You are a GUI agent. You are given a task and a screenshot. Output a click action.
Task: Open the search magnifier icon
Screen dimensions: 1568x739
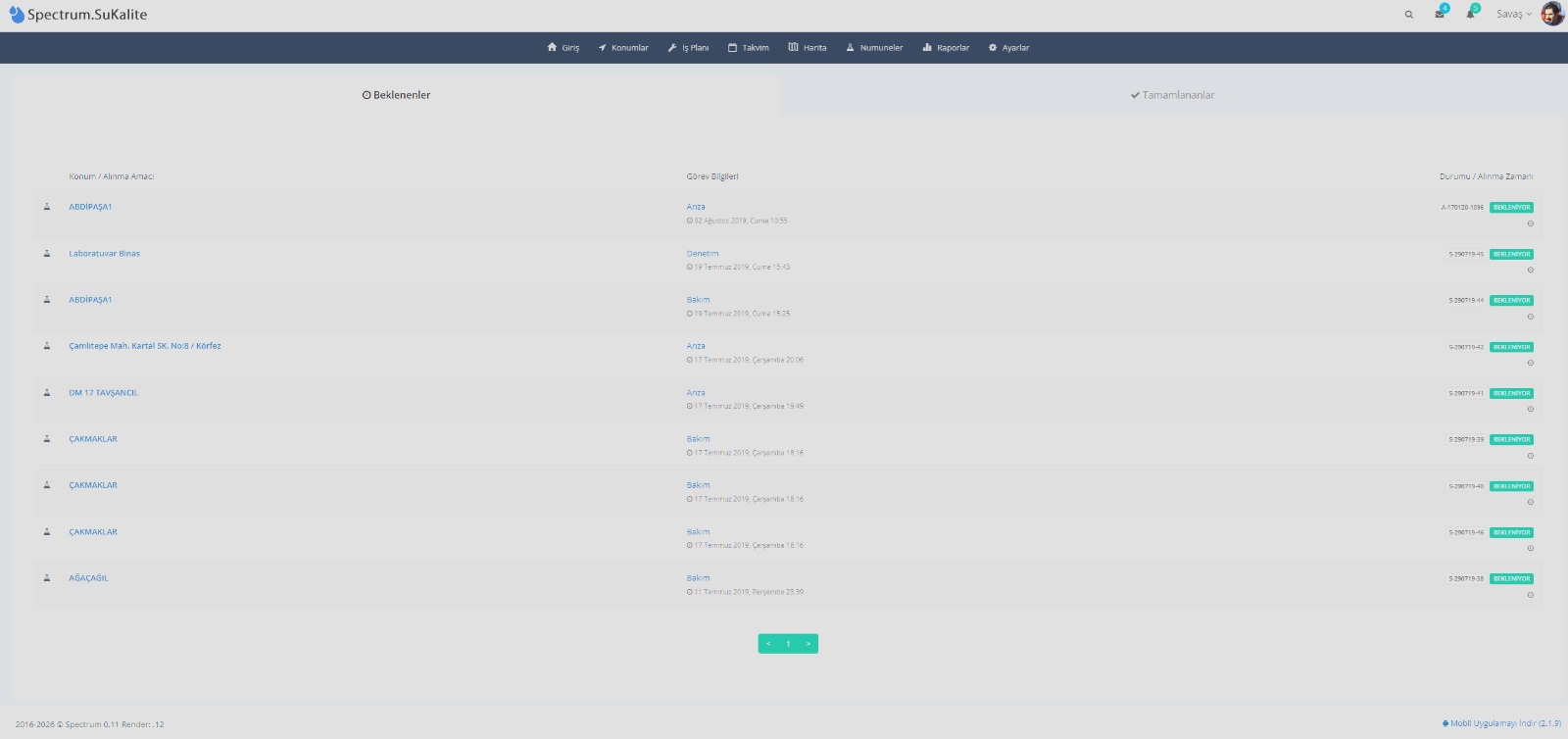pyautogui.click(x=1409, y=15)
